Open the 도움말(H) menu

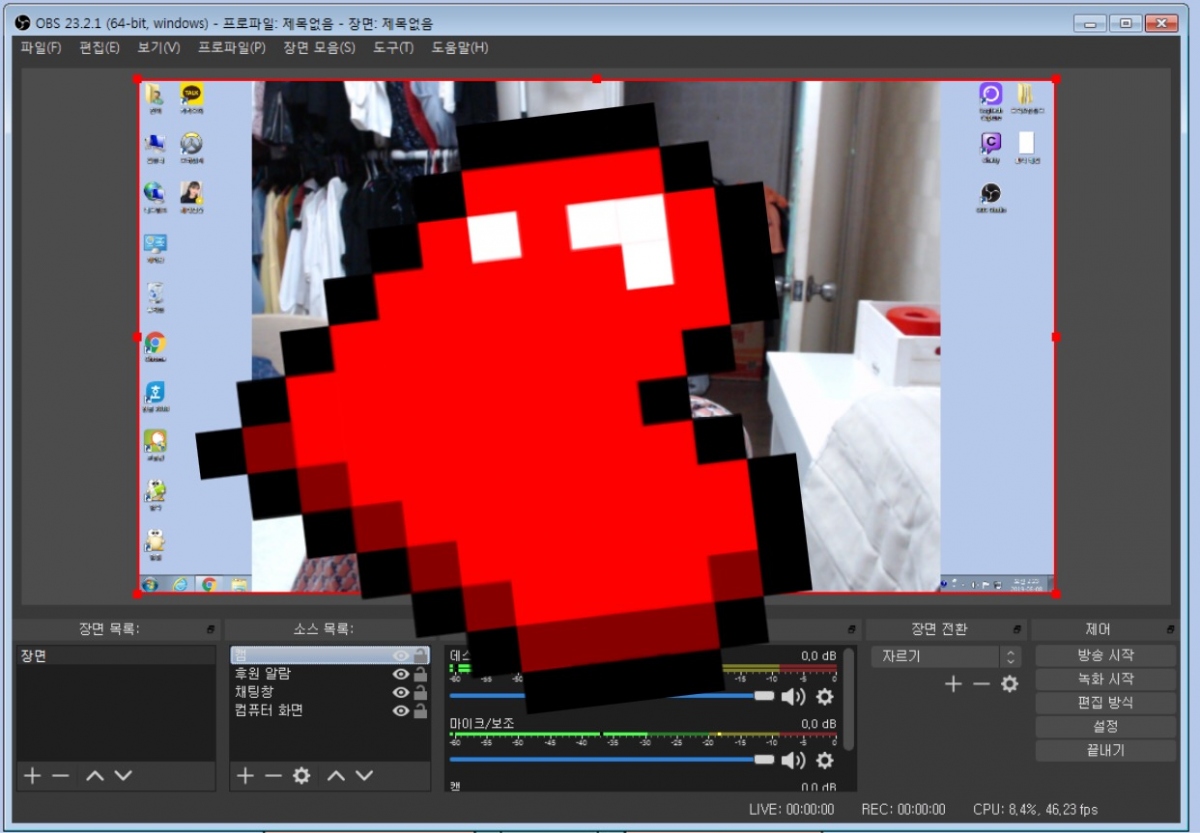click(x=460, y=47)
